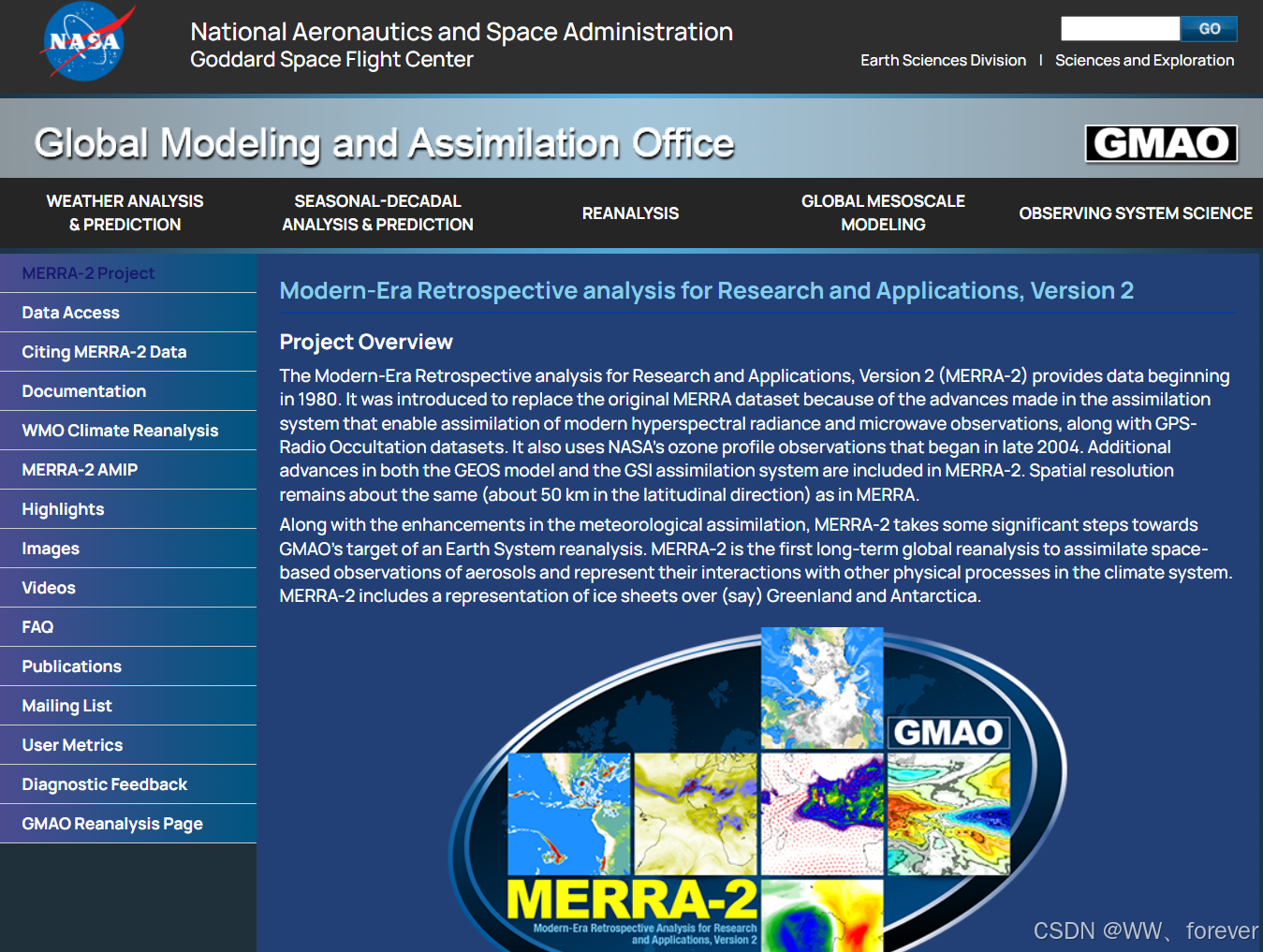Open Documentation sidebar link
Image resolution: width=1263 pixels, height=952 pixels.
(x=128, y=391)
